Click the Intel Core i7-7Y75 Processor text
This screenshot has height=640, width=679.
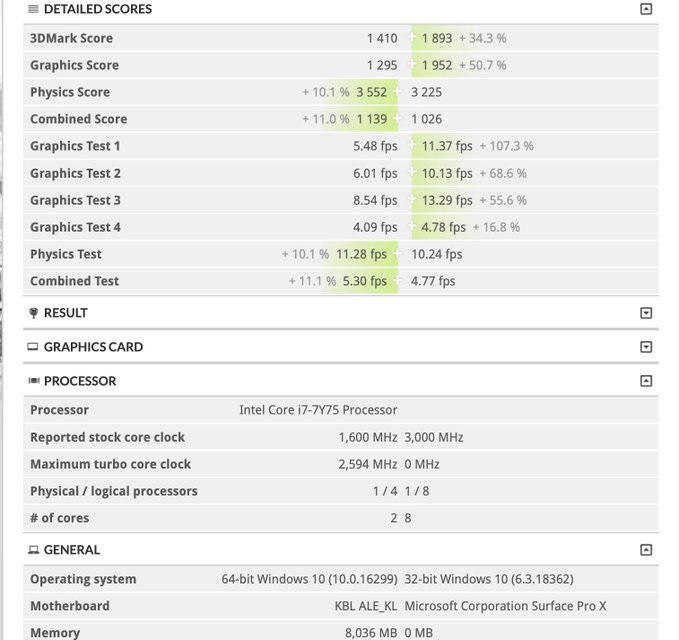(318, 410)
